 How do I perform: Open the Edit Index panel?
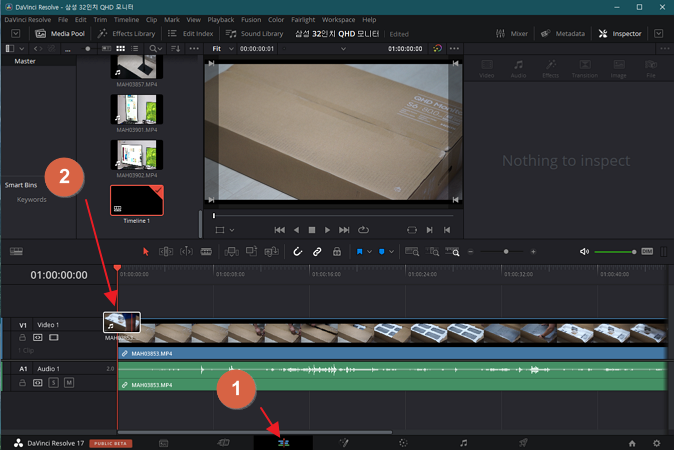pyautogui.click(x=190, y=34)
